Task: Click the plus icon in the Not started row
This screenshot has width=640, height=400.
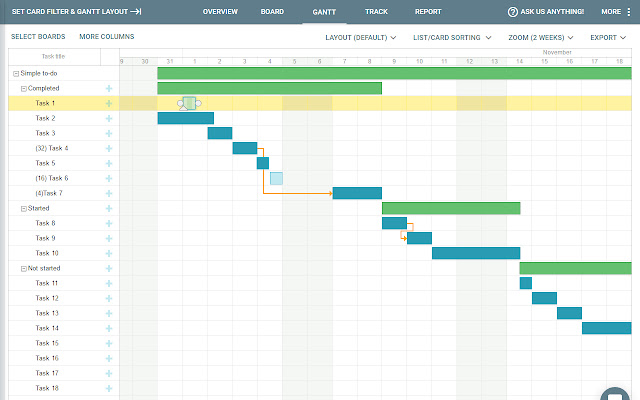Action: [109, 269]
